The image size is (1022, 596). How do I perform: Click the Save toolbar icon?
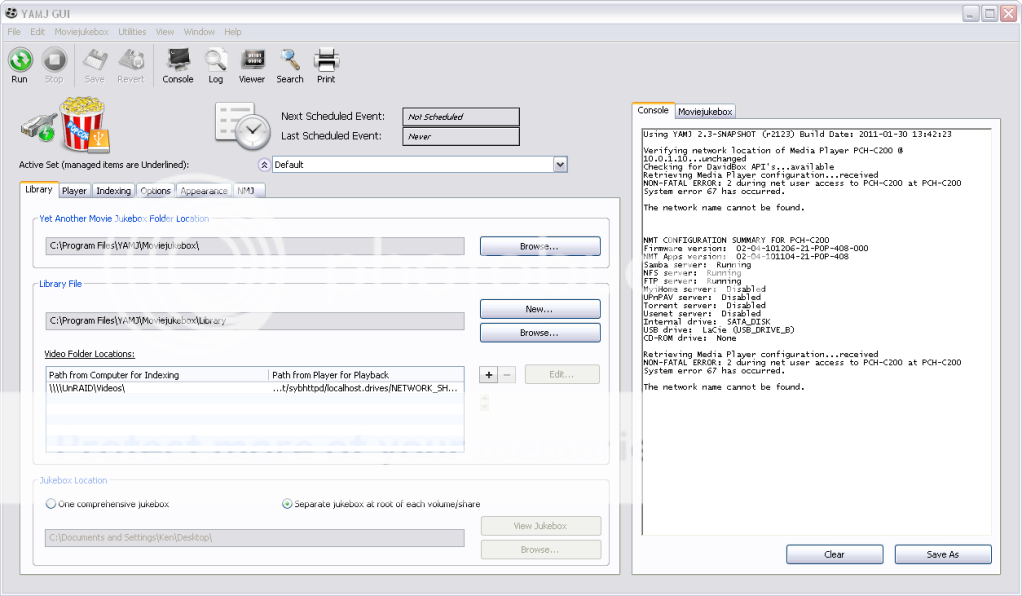pos(94,63)
